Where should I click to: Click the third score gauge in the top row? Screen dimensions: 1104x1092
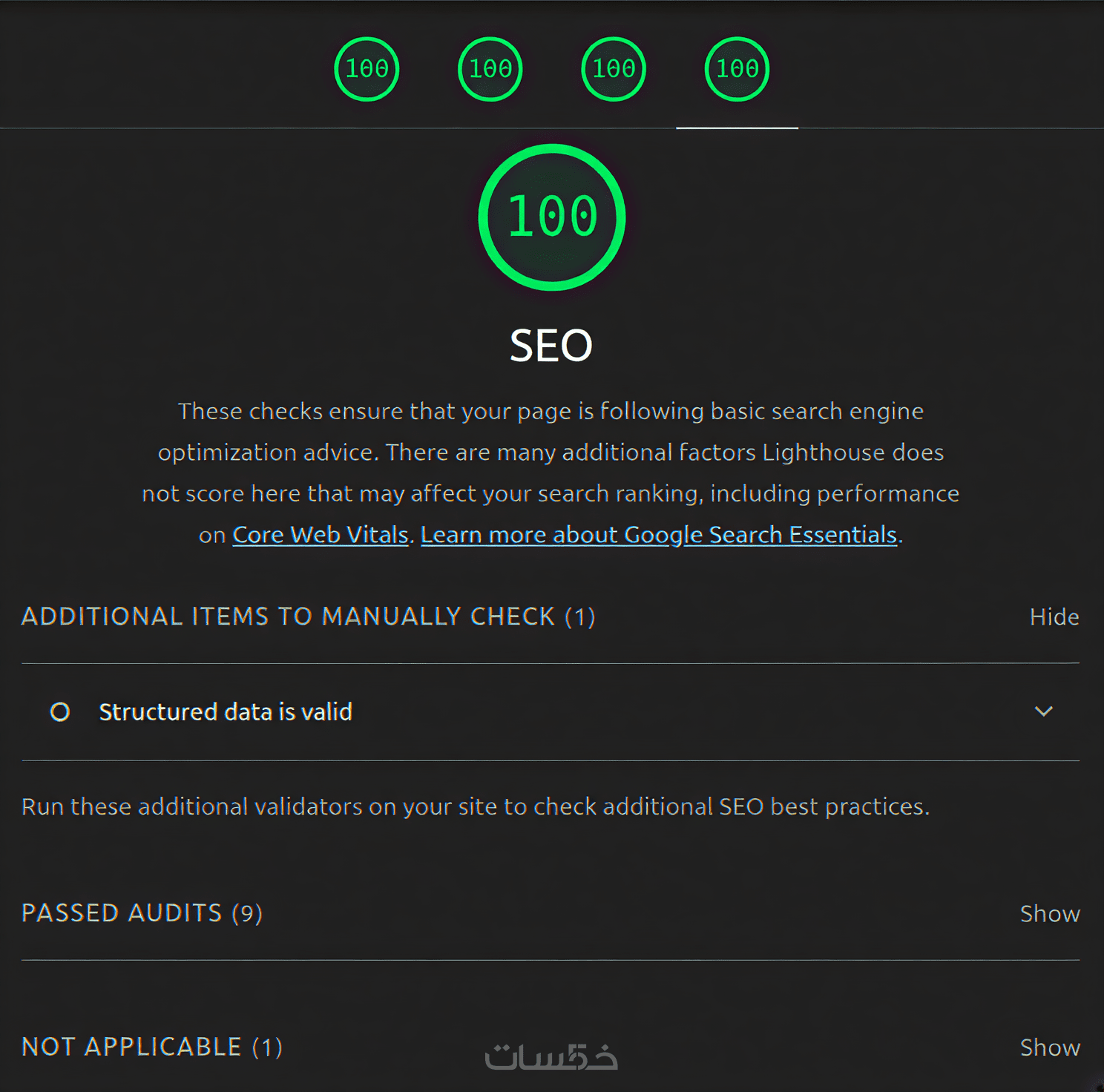coord(614,69)
